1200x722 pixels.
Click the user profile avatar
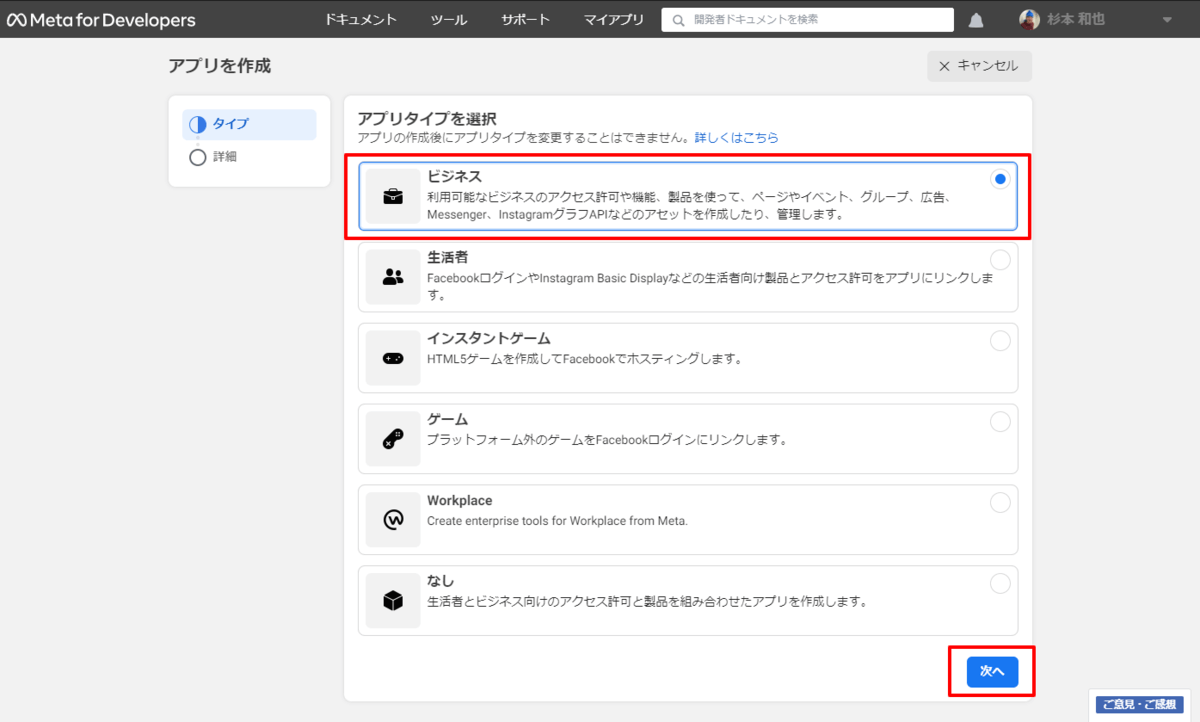click(1029, 19)
